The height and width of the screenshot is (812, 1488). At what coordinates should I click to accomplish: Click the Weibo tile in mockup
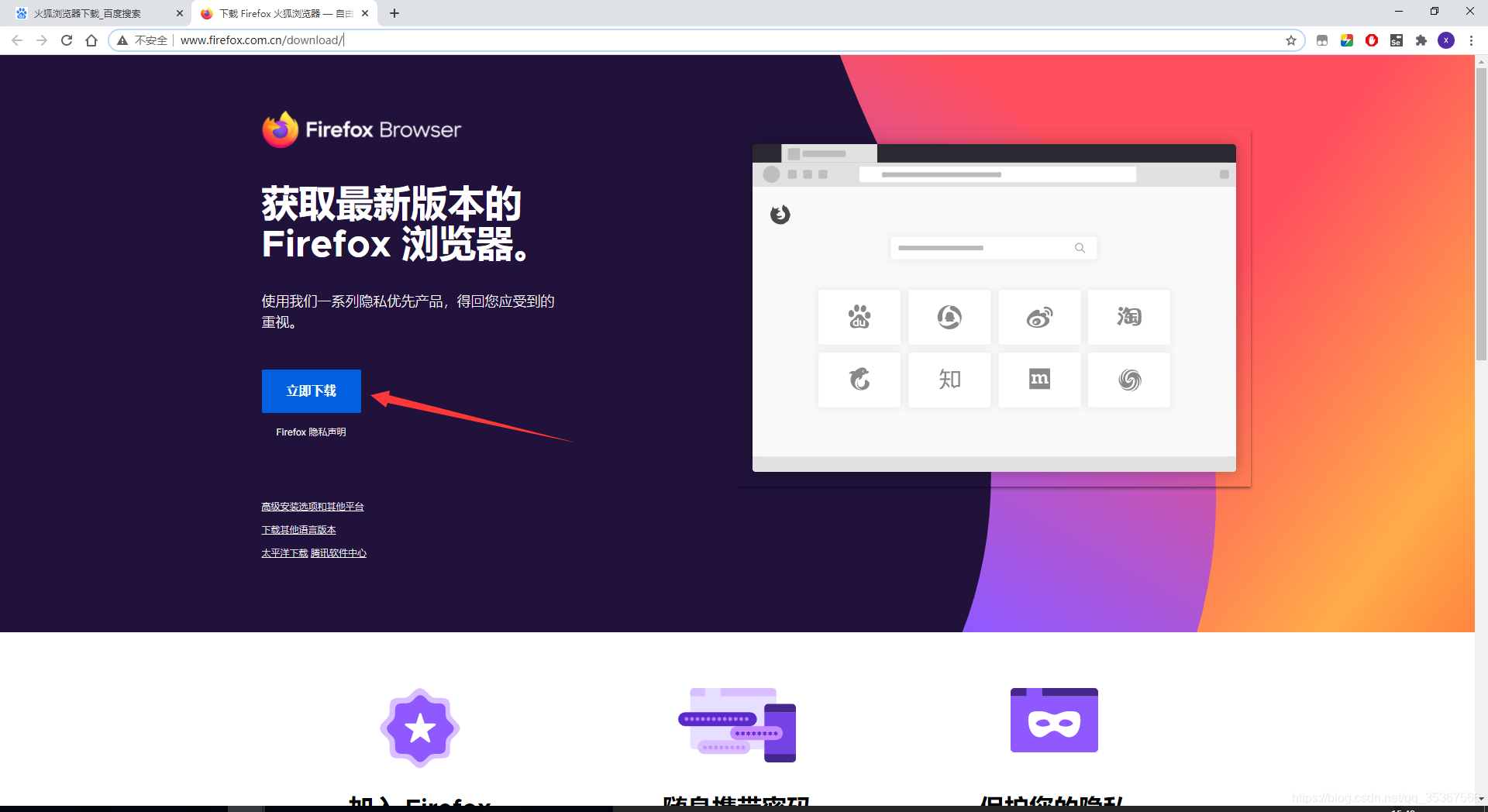tap(1039, 317)
